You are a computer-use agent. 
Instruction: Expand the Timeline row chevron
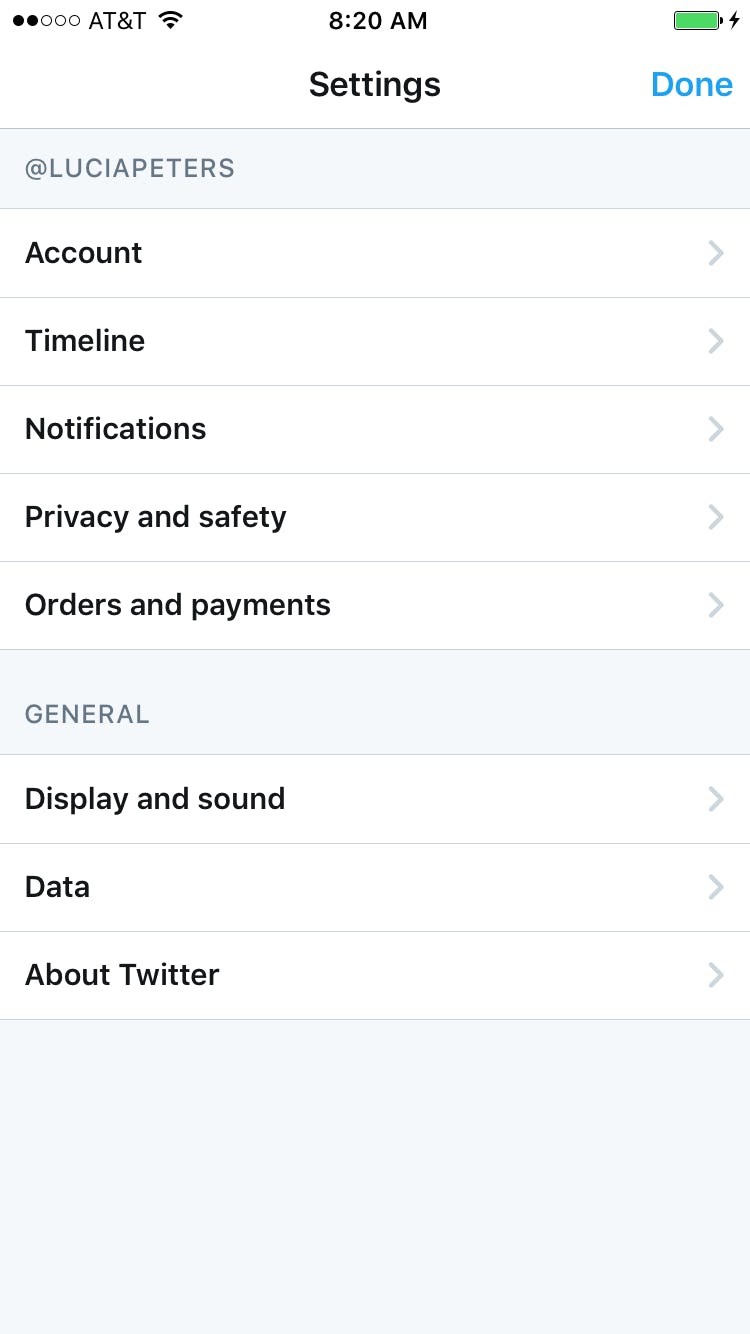(716, 341)
